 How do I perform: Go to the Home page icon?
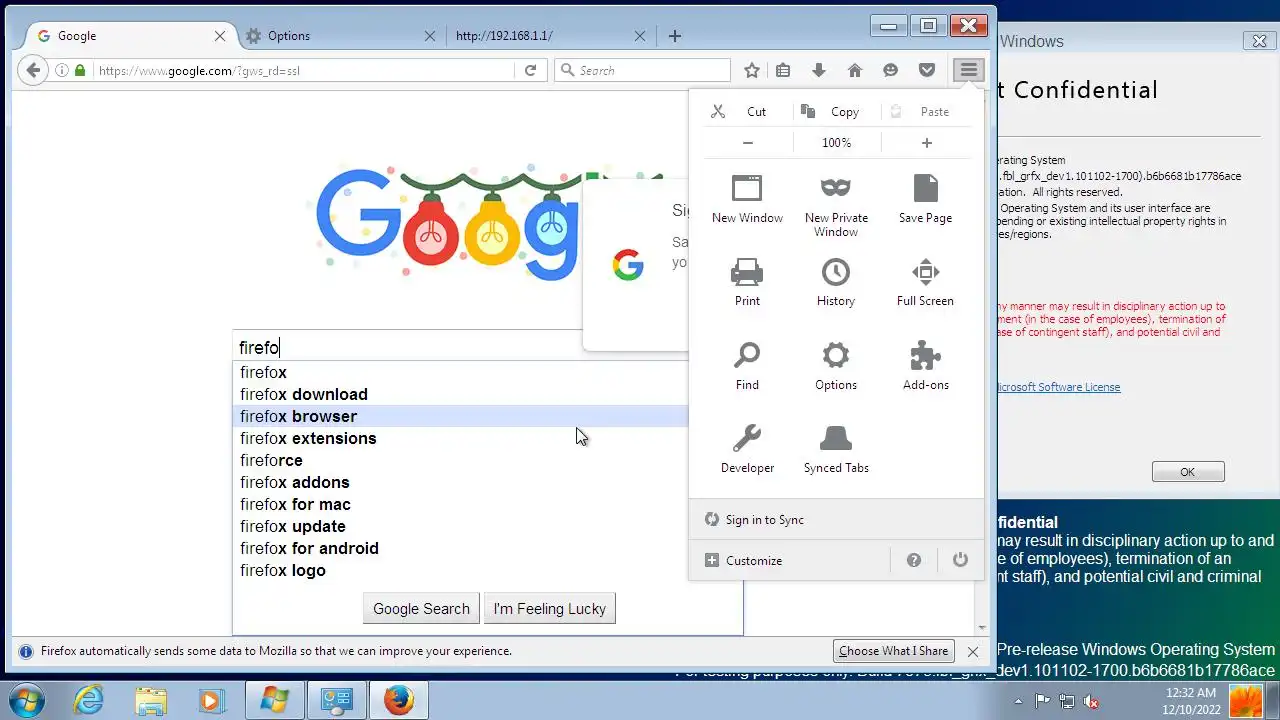point(854,70)
